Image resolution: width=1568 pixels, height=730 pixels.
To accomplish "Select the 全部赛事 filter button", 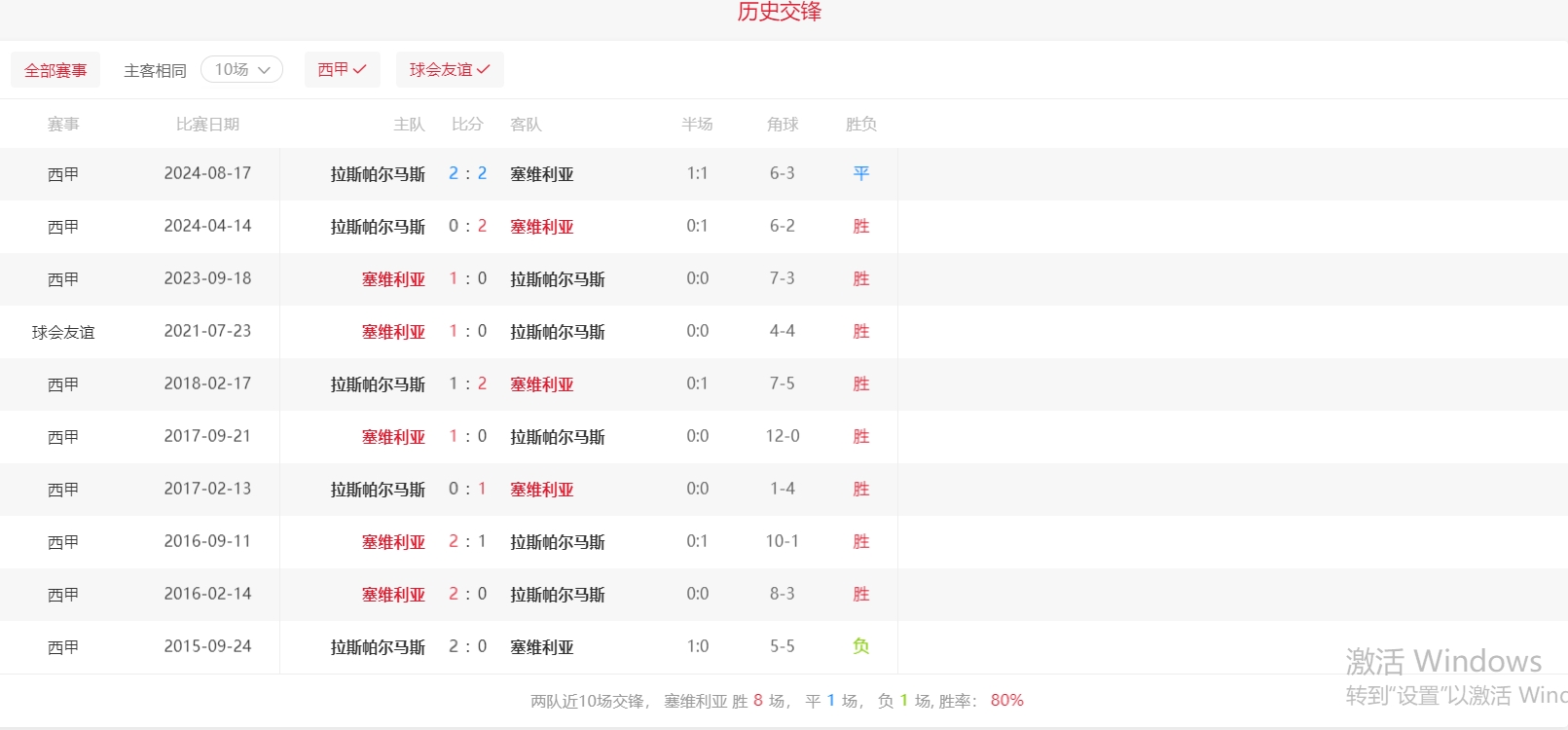I will (x=55, y=70).
